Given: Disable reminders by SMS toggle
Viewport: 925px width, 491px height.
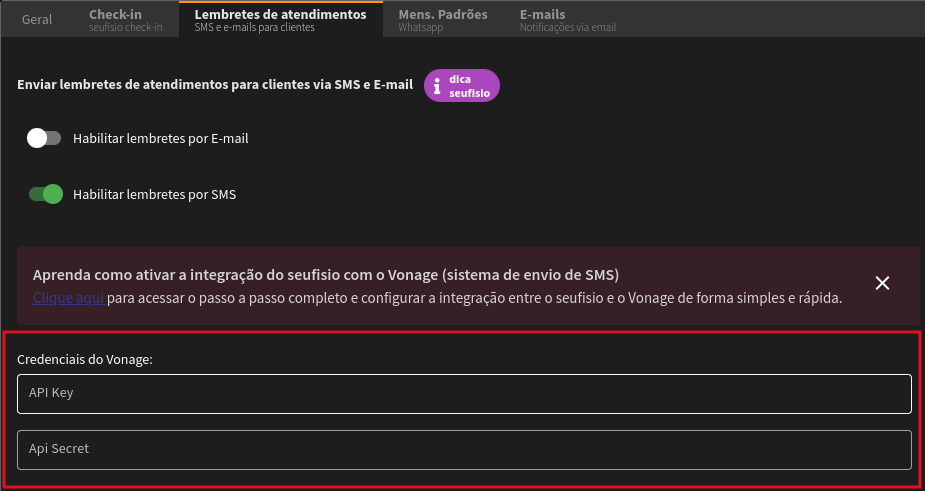Looking at the screenshot, I should point(45,194).
